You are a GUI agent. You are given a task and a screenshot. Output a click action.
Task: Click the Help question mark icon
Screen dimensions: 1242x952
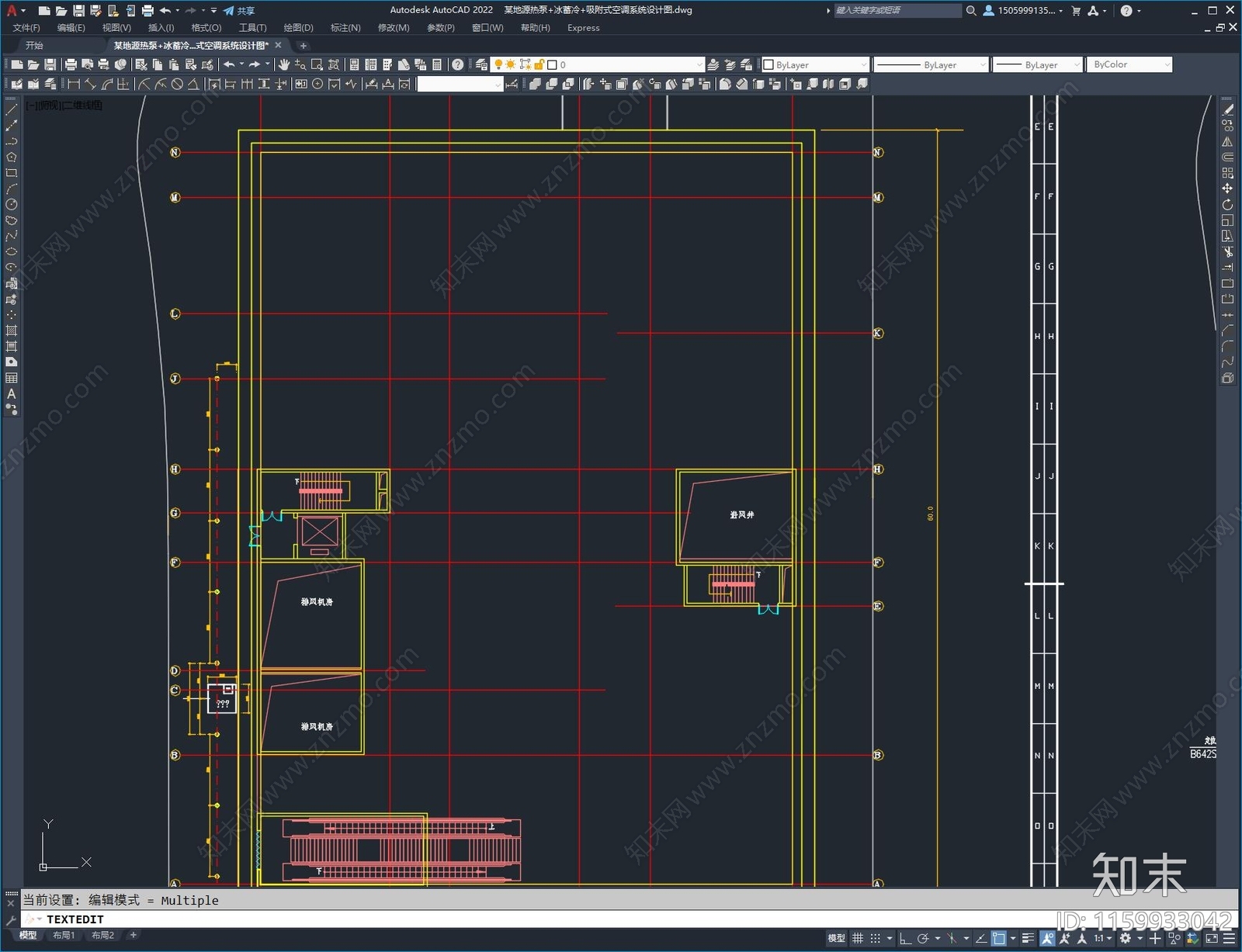(458, 64)
